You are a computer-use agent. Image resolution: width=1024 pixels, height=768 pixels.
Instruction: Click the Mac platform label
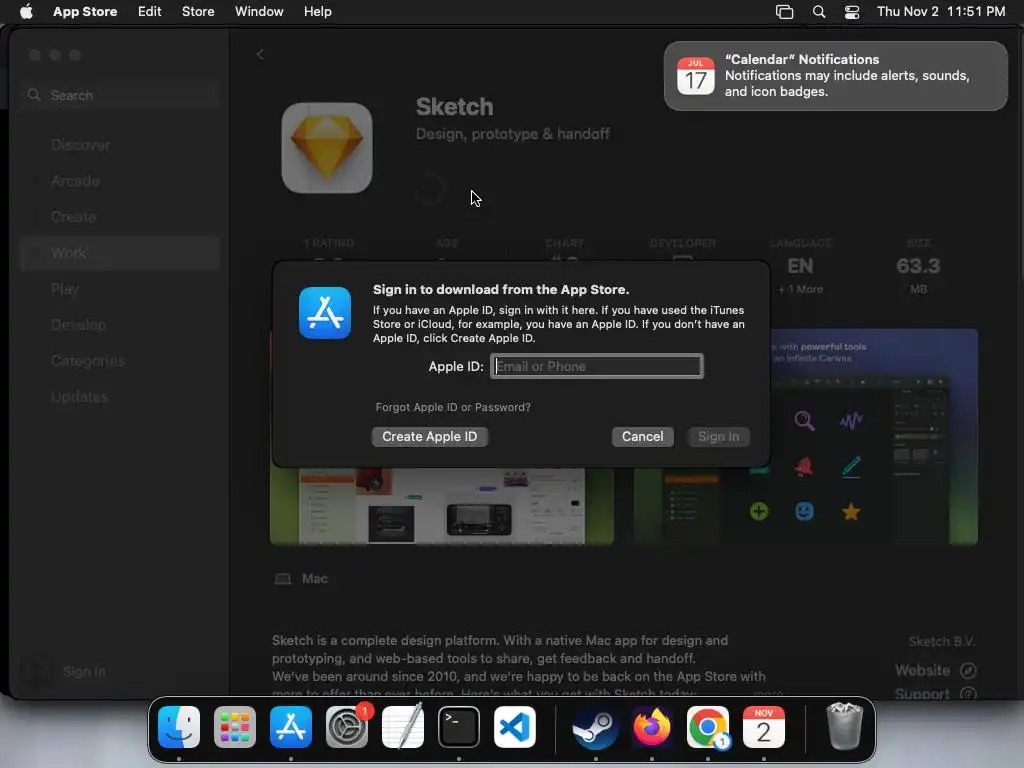point(314,579)
